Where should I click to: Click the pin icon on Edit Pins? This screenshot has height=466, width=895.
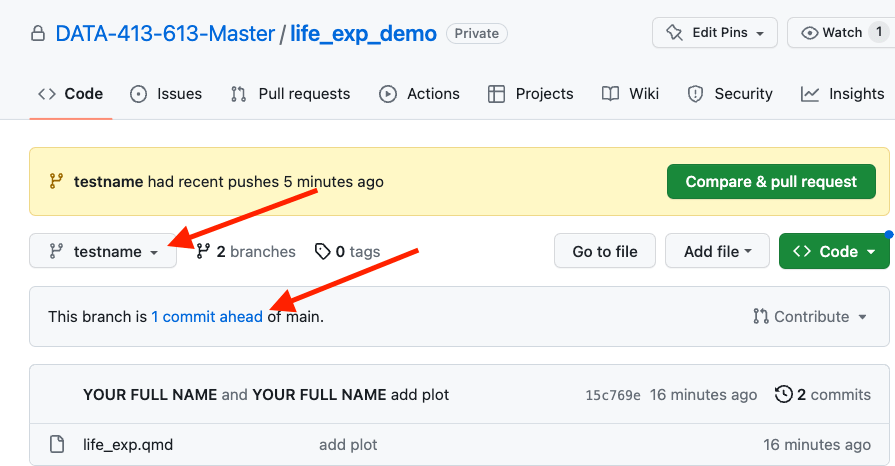click(677, 33)
